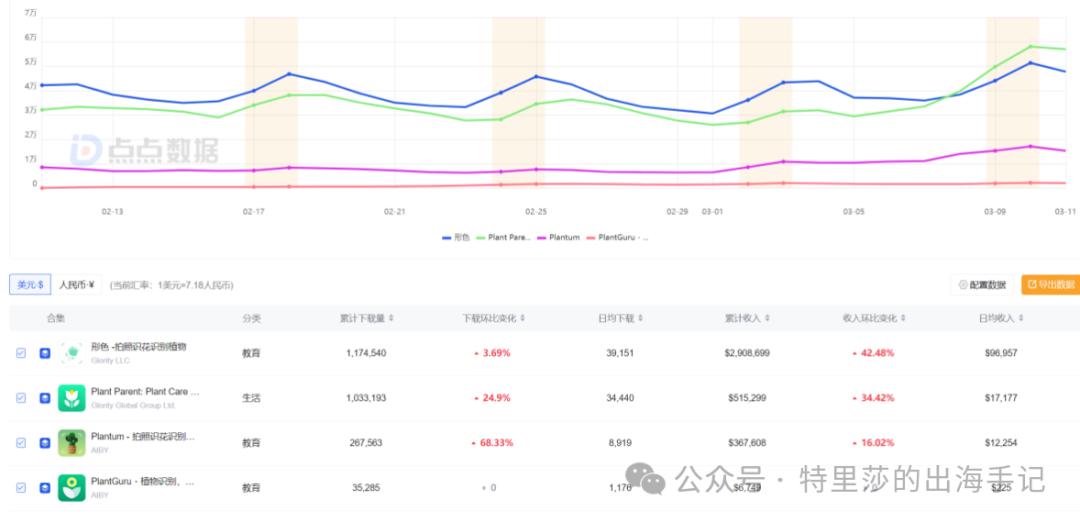
Task: Click the blue collection icon in PlantGuru row
Action: [45, 488]
